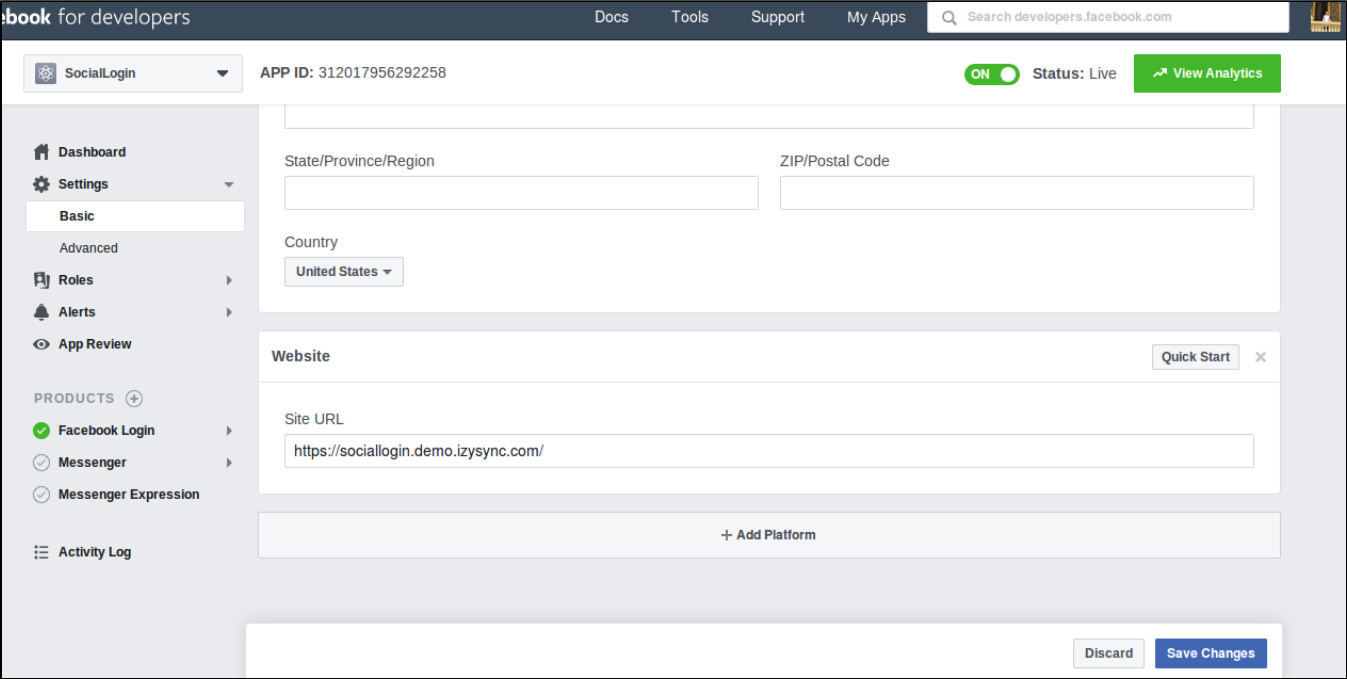The image size is (1347, 679).
Task: Select Advanced settings
Action: (88, 248)
